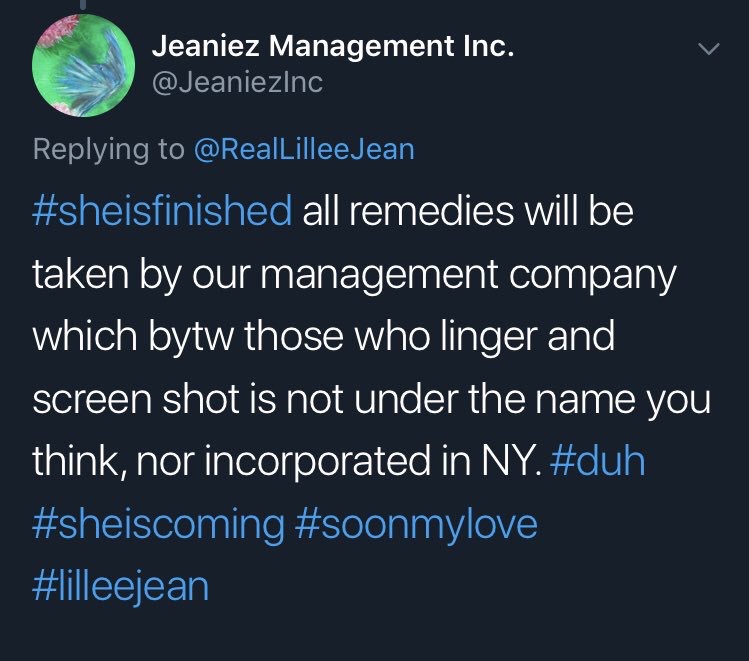The image size is (749, 661).
Task: Open the #lilleejean hashtag
Action: coord(120,587)
